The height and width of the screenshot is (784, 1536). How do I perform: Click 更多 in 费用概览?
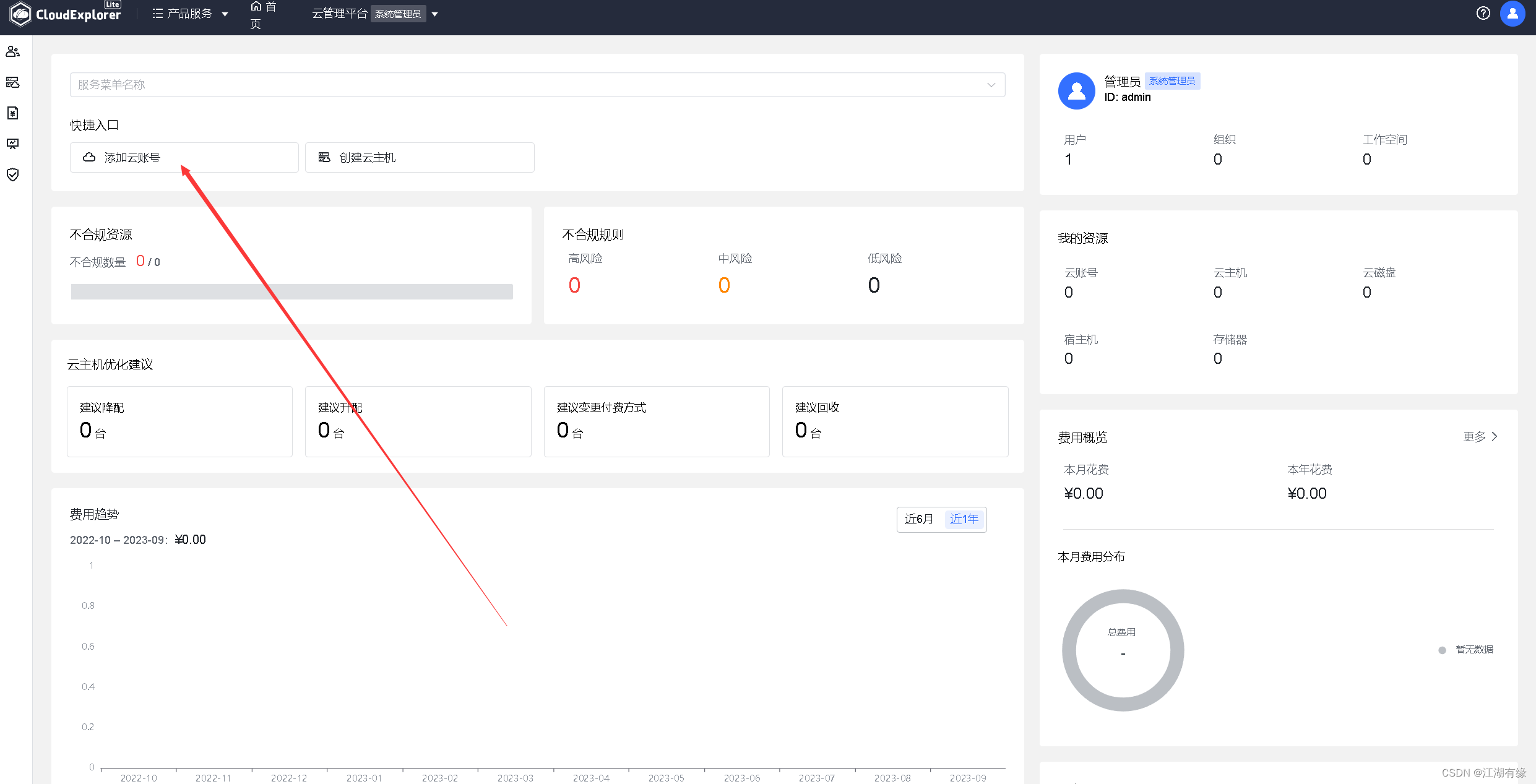point(1475,437)
